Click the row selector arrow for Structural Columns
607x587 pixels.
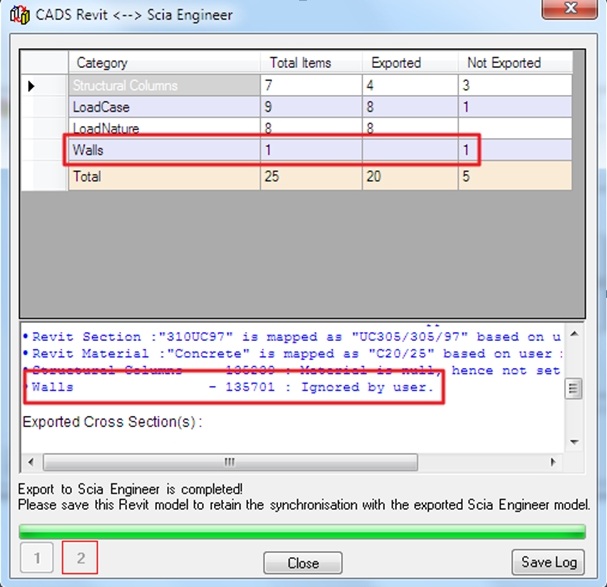(31, 86)
